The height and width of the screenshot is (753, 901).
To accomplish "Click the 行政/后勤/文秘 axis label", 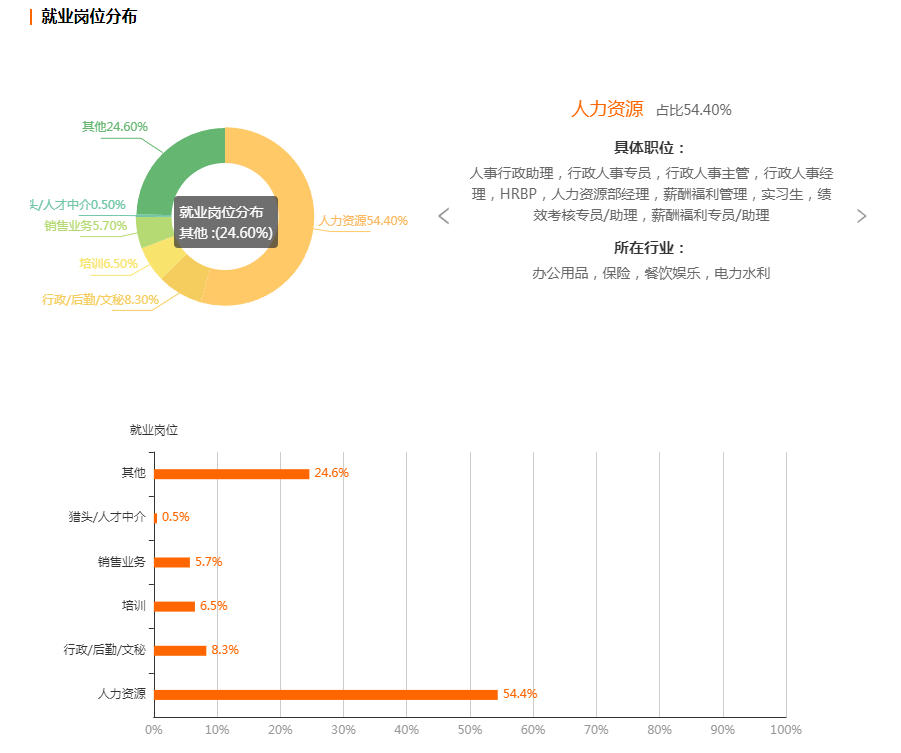I will pyautogui.click(x=105, y=650).
